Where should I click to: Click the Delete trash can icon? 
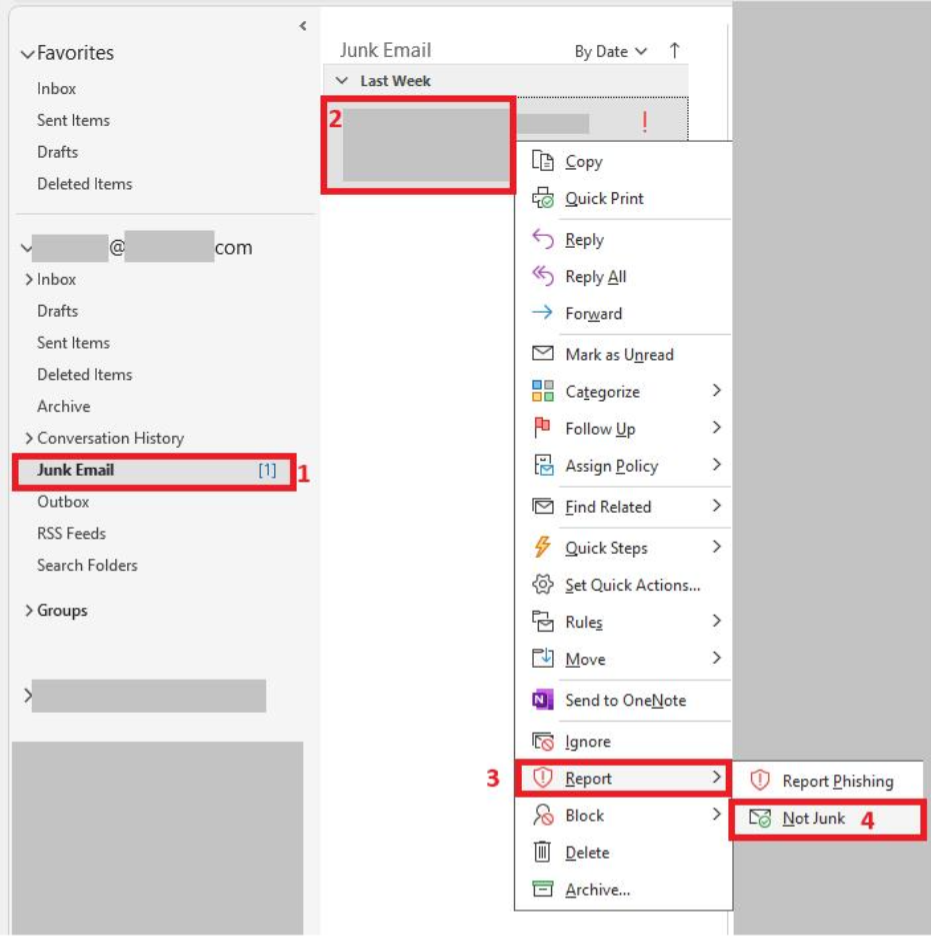tap(542, 852)
